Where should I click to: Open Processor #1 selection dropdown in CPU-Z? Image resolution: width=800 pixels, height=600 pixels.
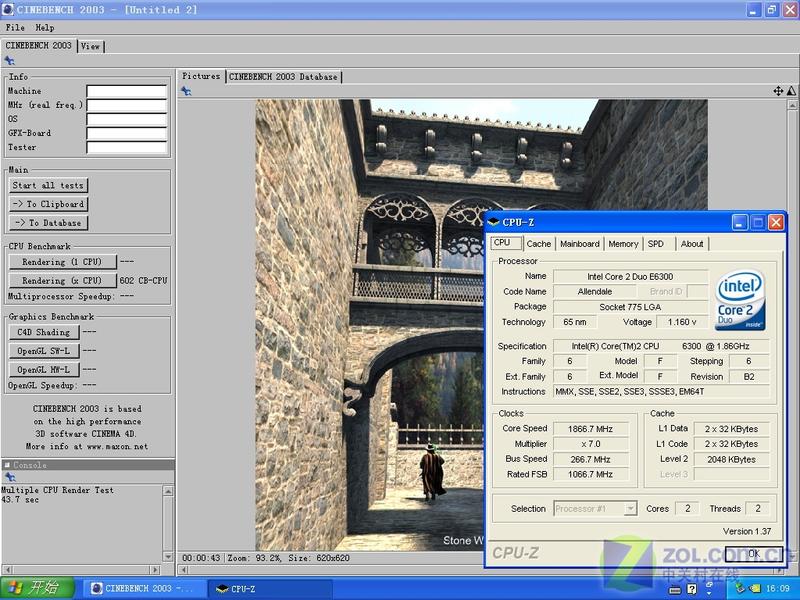pos(595,509)
